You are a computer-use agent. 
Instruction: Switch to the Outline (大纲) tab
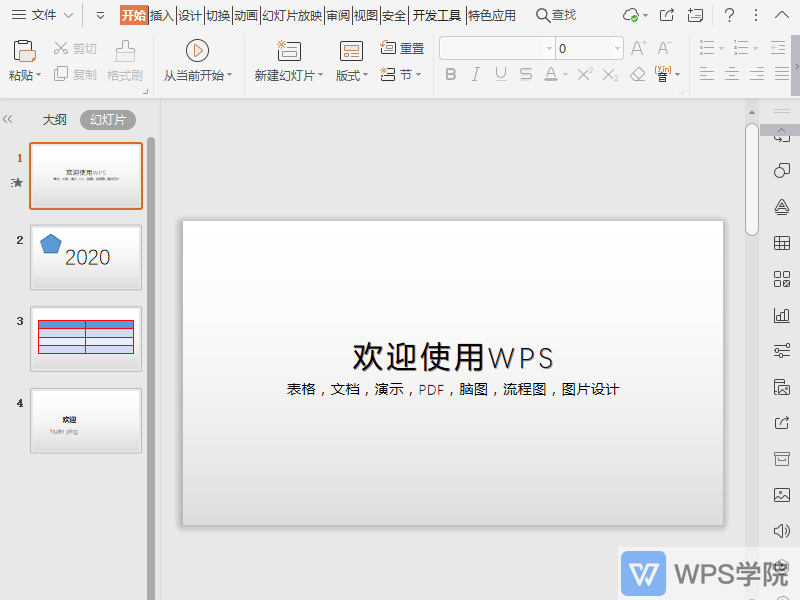[54, 119]
